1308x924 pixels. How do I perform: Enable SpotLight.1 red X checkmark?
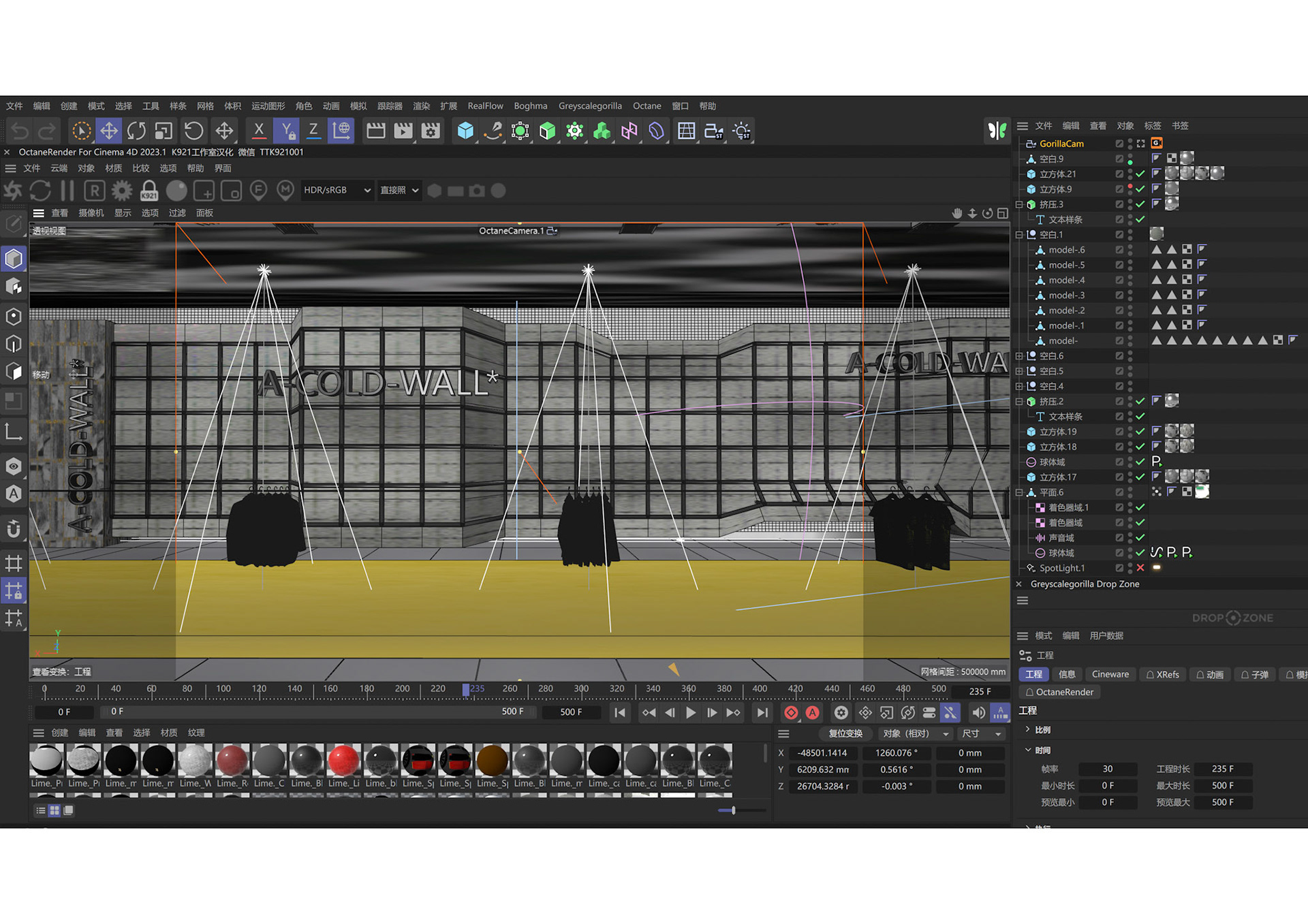[x=1140, y=568]
